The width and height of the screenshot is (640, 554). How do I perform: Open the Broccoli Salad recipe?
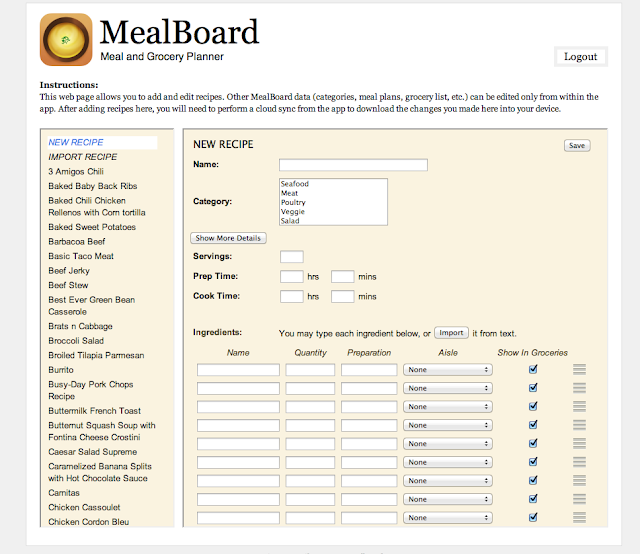76,341
